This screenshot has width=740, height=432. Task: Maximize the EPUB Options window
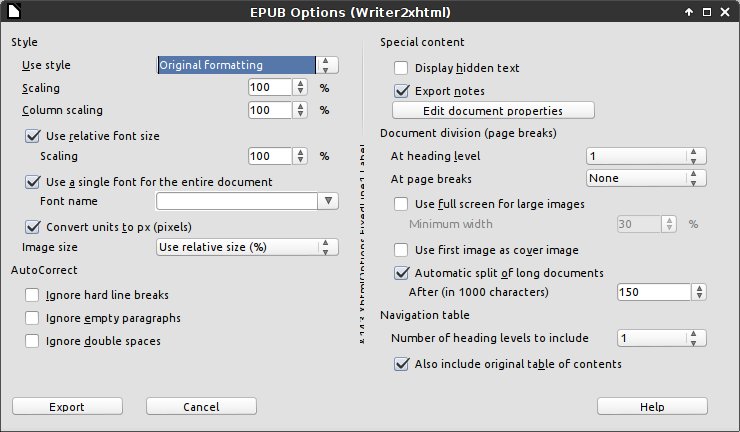(707, 12)
